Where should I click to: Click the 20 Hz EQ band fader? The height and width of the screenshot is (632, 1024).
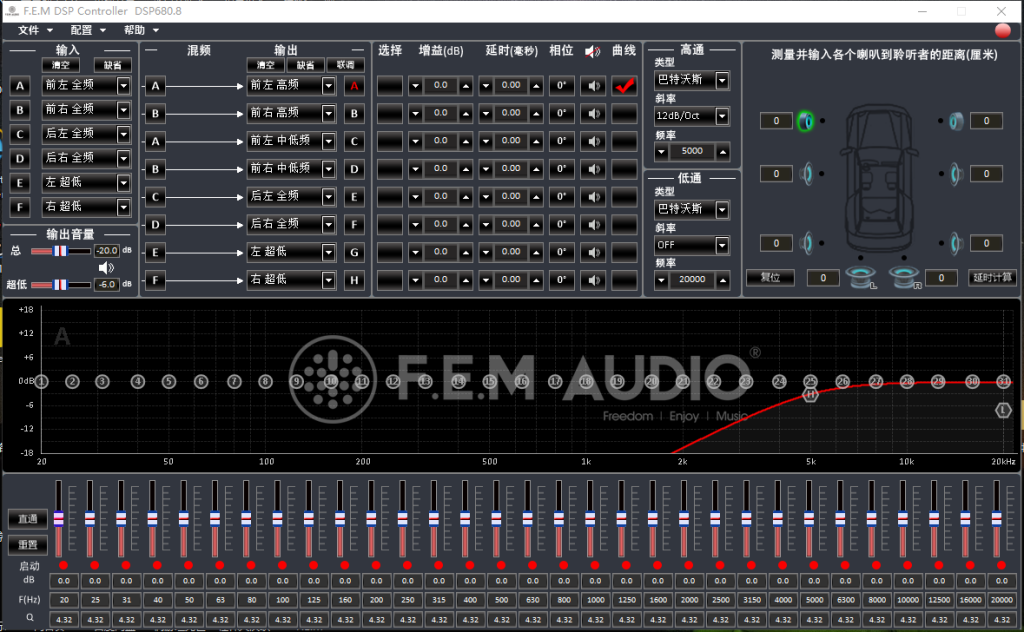point(59,519)
